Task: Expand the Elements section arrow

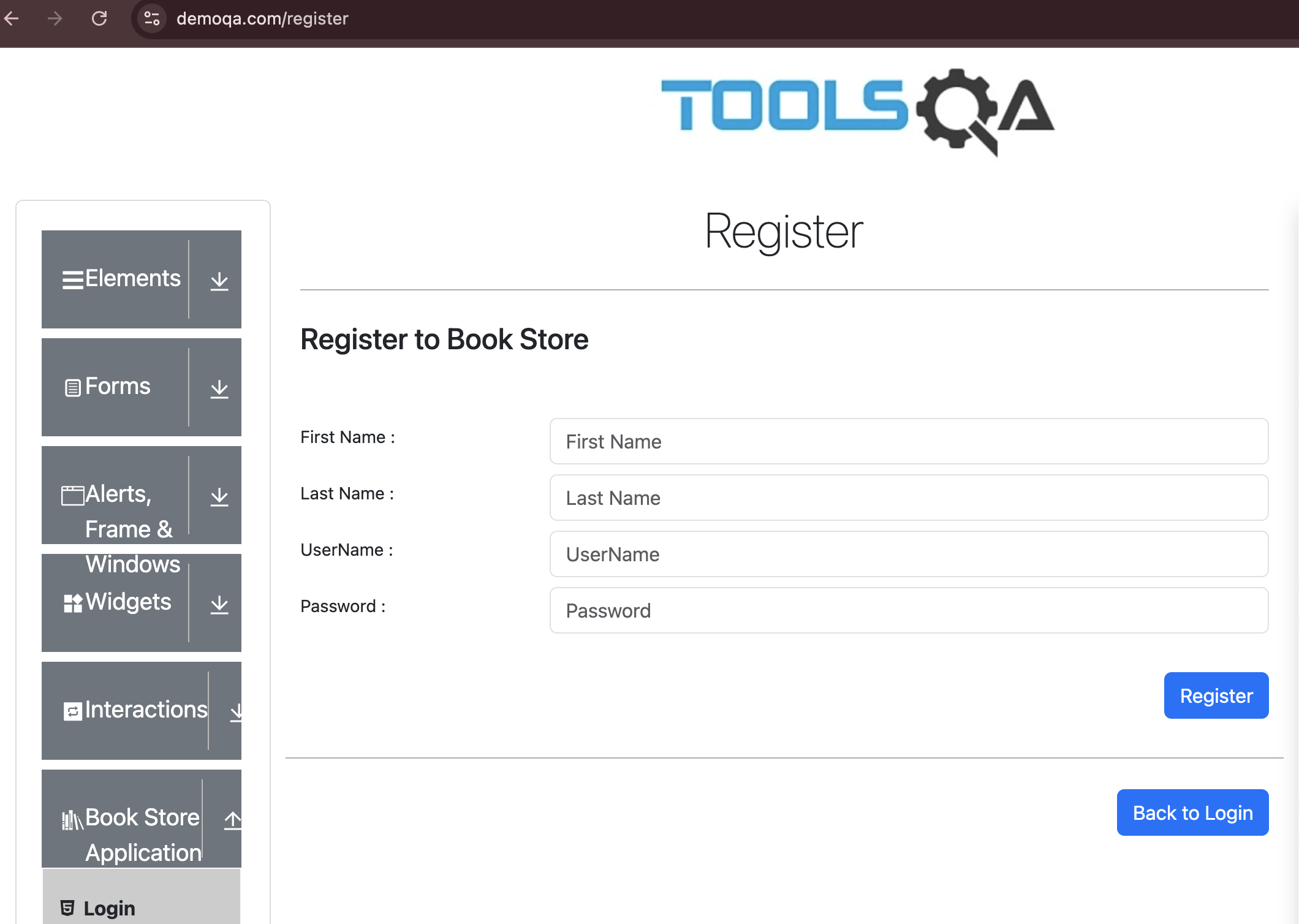Action: tap(219, 281)
